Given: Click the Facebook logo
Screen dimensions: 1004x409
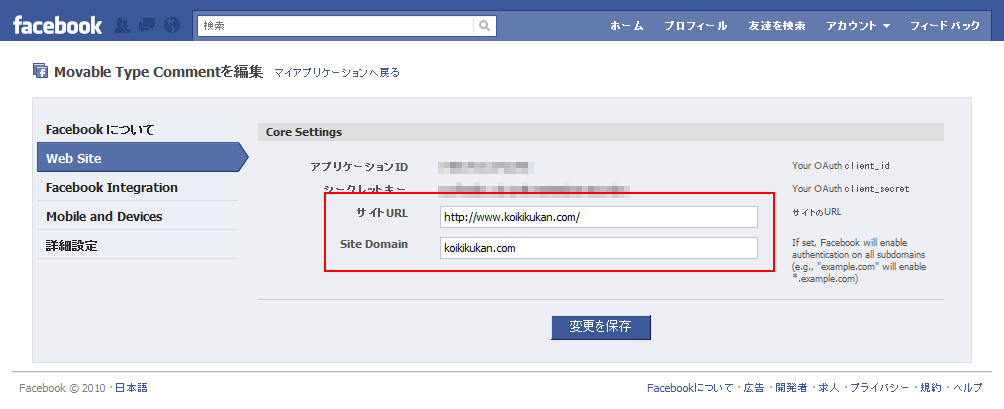Looking at the screenshot, I should point(57,26).
